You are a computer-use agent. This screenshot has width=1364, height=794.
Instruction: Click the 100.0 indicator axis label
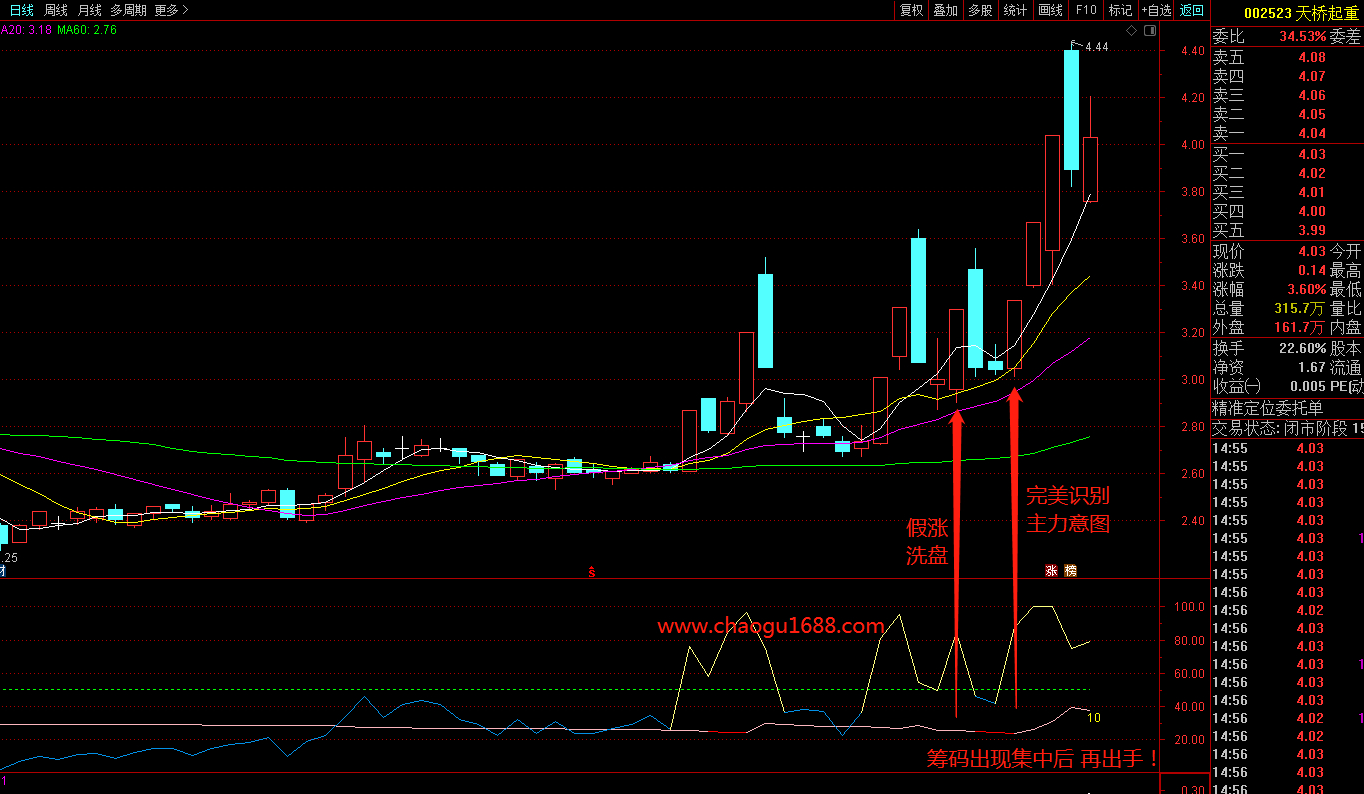pyautogui.click(x=1189, y=607)
